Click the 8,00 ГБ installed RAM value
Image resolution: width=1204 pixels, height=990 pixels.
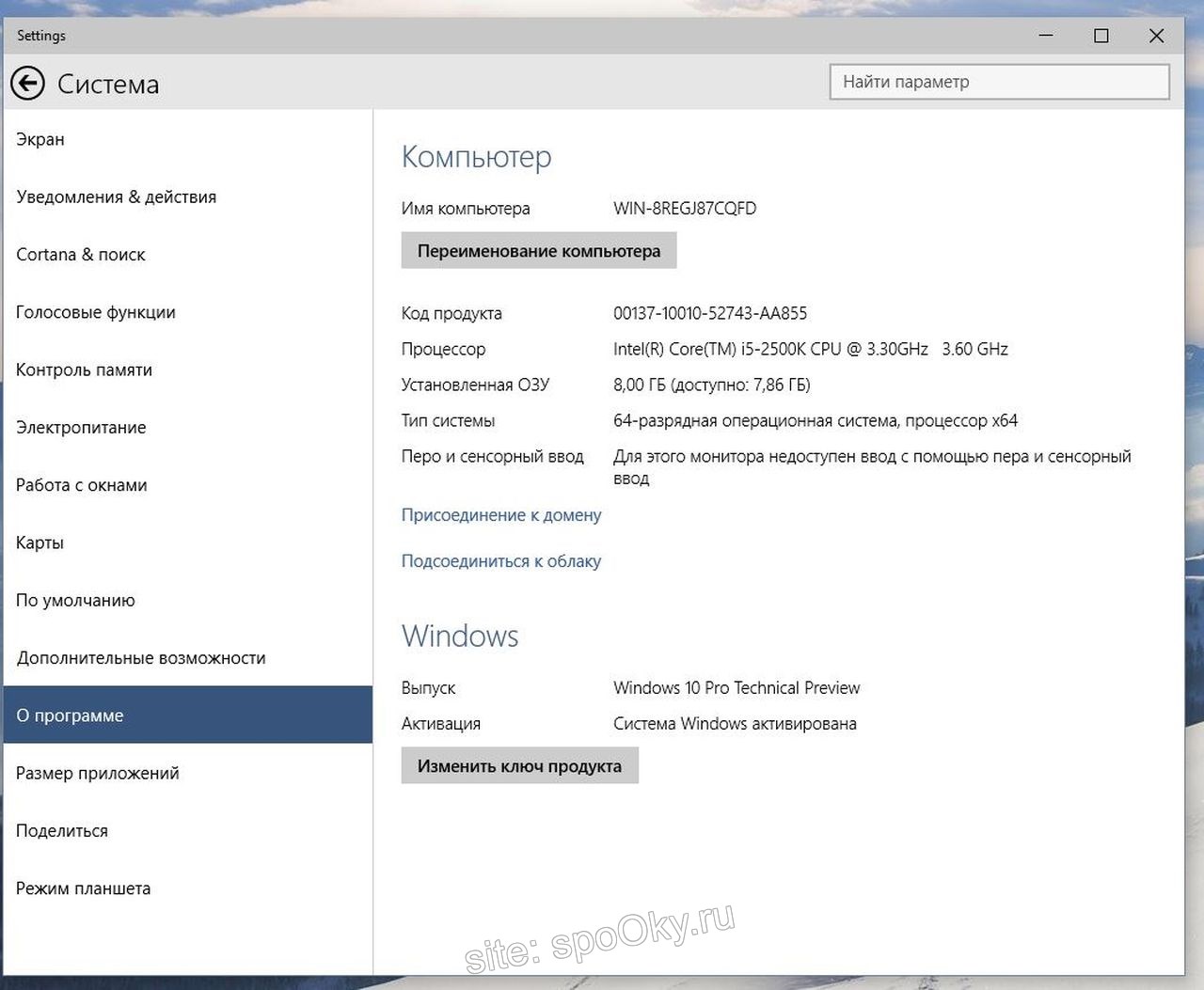[712, 385]
